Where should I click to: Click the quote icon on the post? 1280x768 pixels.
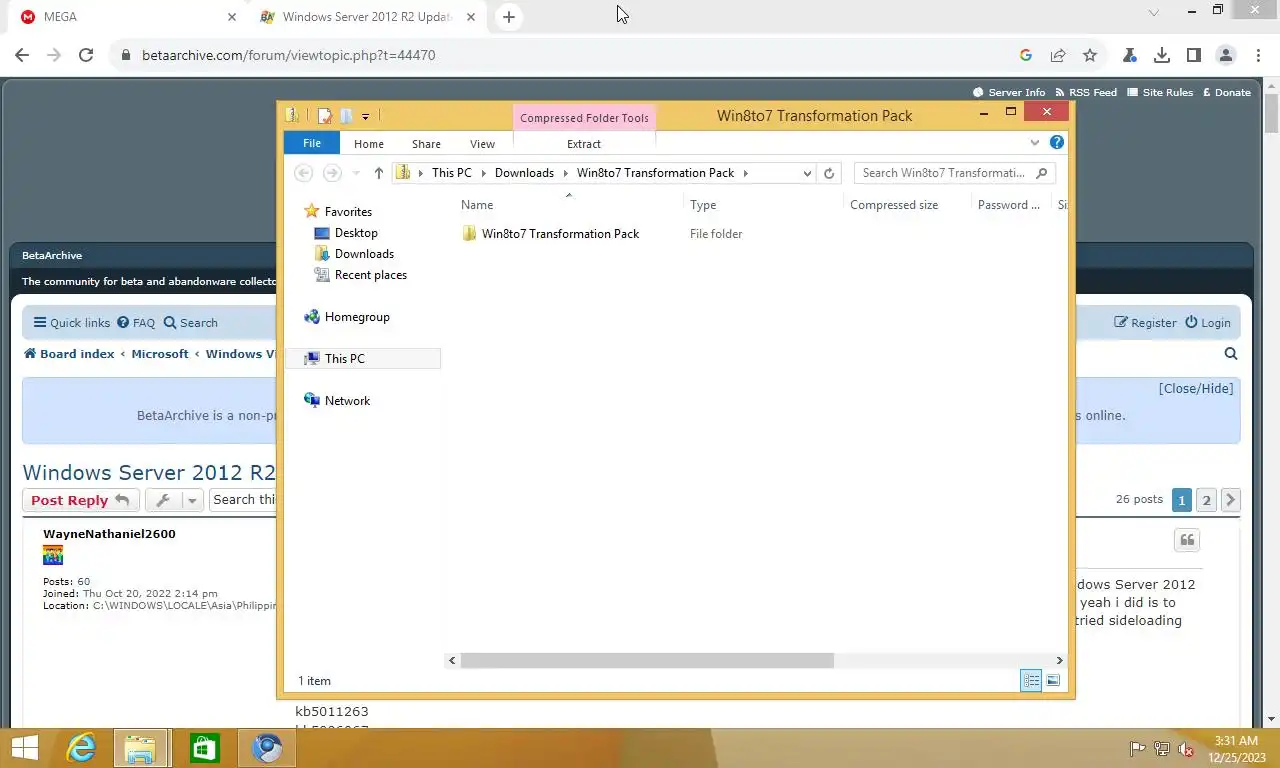click(x=1187, y=540)
